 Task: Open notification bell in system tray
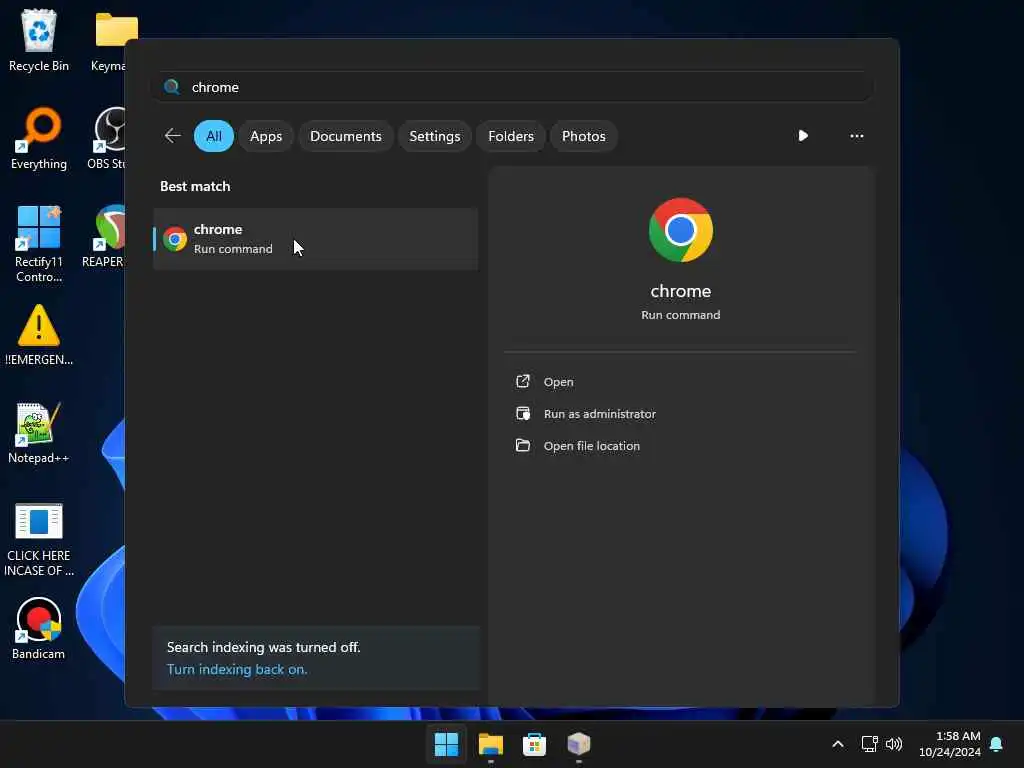tap(997, 744)
